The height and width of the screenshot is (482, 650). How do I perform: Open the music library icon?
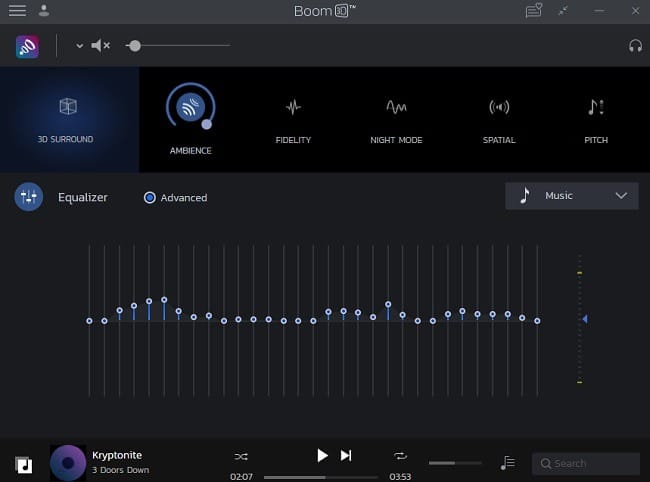pyautogui.click(x=23, y=465)
